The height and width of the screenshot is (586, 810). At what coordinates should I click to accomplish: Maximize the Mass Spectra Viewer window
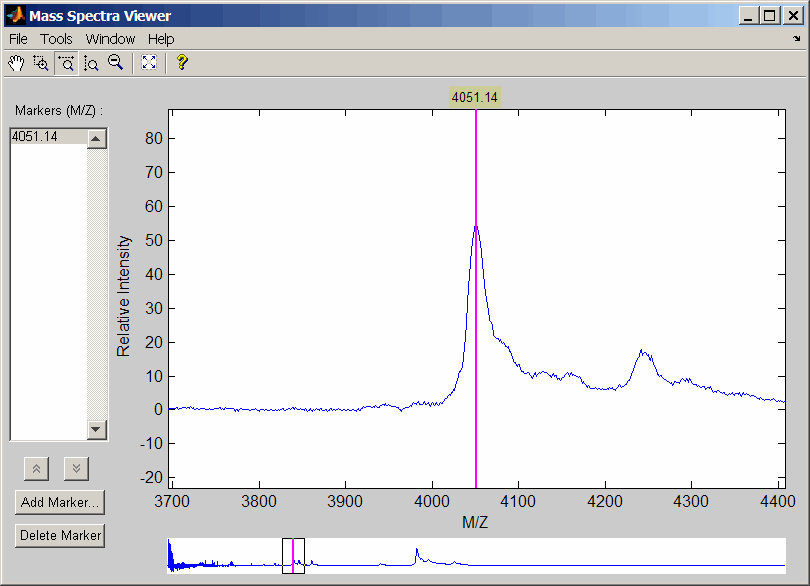[x=770, y=16]
